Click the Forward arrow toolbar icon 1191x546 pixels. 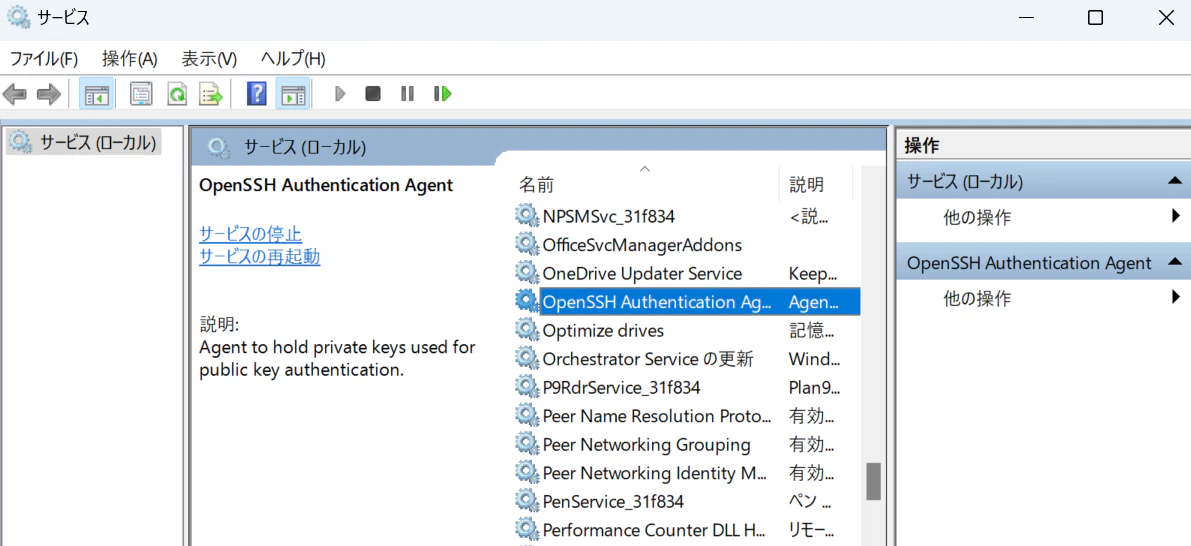49,94
